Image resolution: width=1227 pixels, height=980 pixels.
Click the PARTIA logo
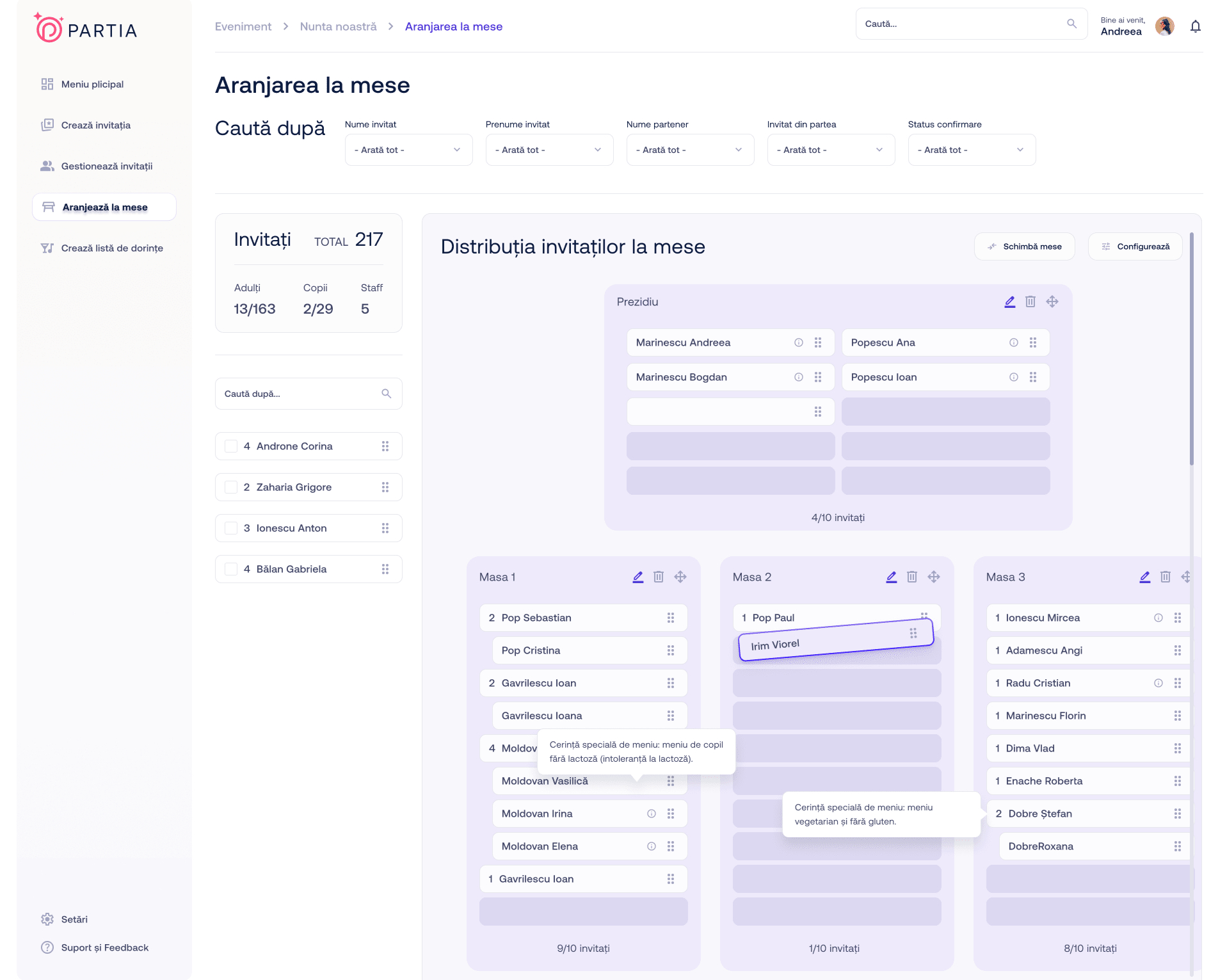pyautogui.click(x=85, y=28)
